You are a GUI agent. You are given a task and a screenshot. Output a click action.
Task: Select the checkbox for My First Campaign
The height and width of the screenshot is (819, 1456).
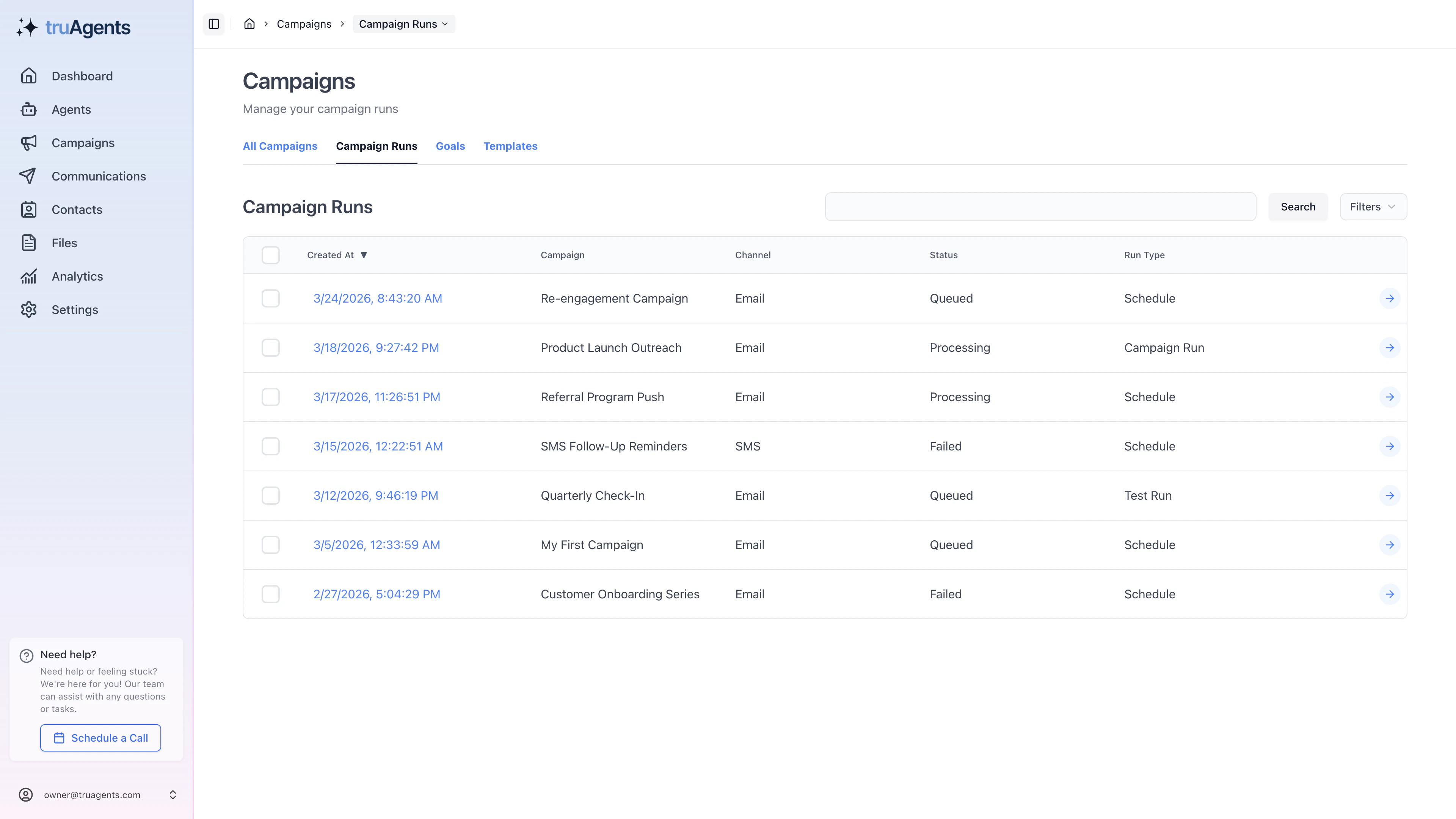[x=270, y=545]
